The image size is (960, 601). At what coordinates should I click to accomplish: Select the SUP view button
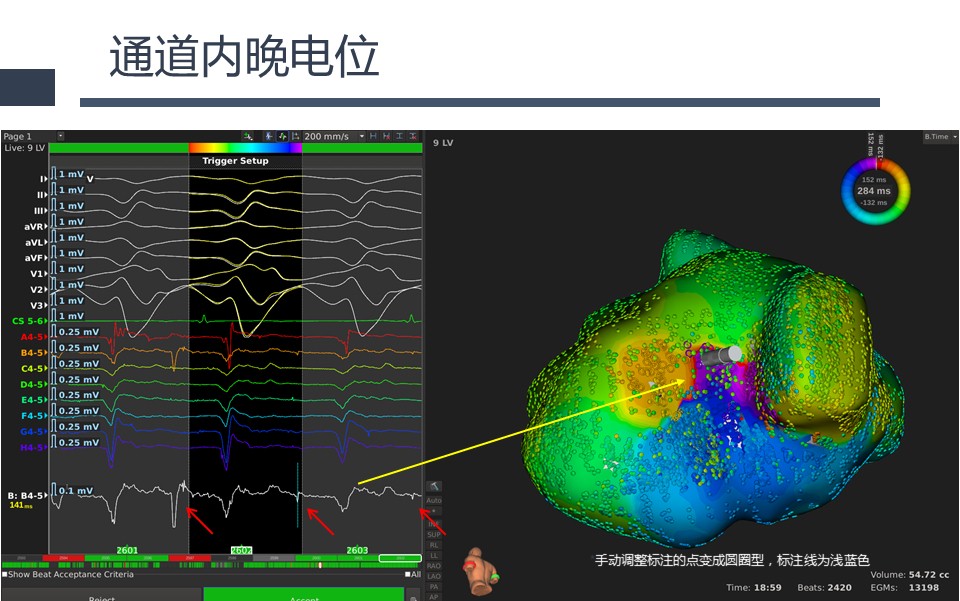(434, 534)
